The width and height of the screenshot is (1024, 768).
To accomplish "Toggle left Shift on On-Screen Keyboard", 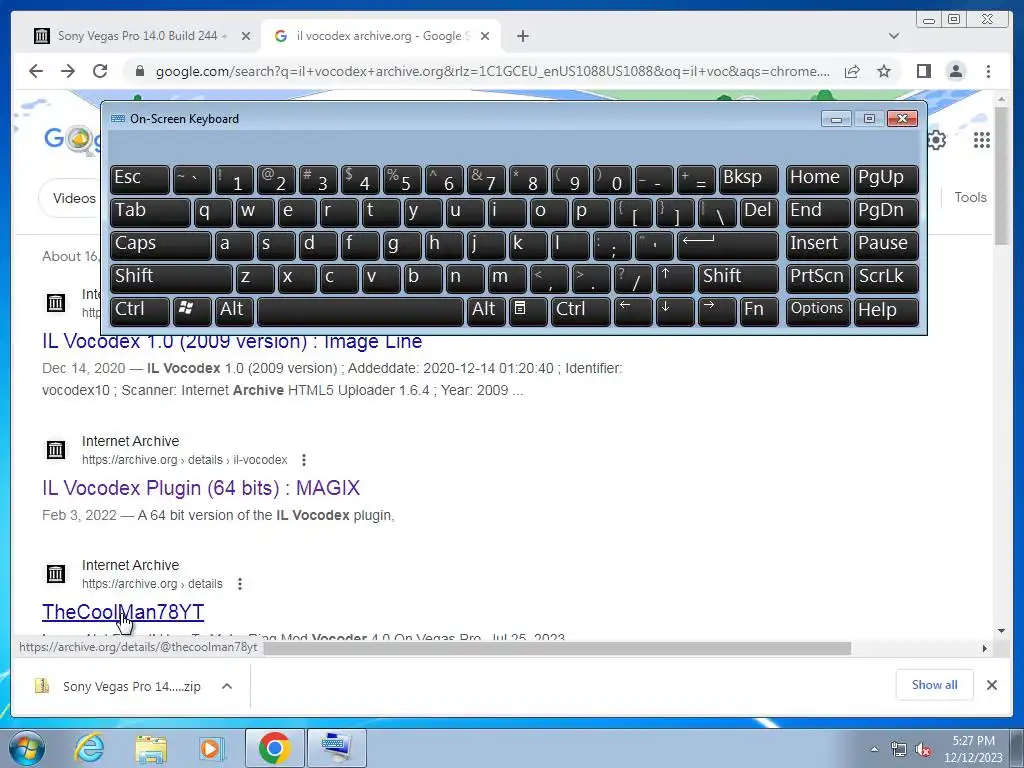I will 171,278.
